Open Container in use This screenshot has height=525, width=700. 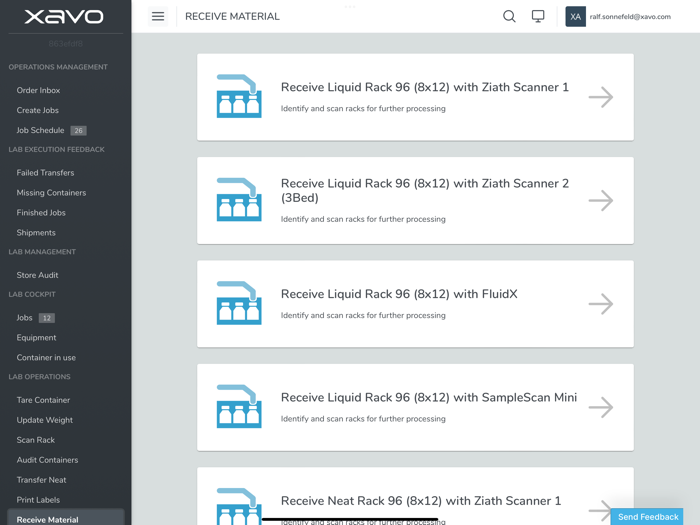coord(46,358)
